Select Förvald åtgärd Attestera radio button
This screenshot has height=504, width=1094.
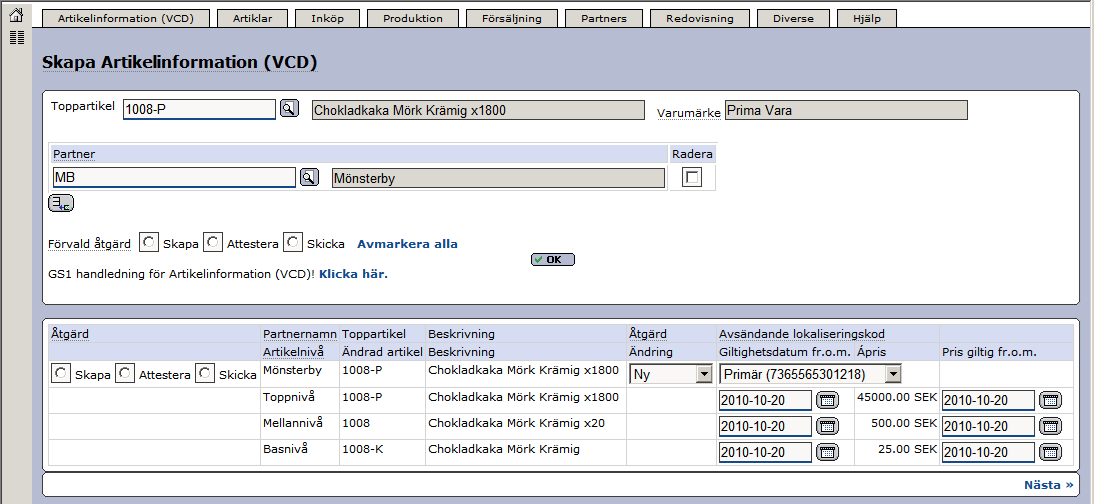(x=213, y=242)
